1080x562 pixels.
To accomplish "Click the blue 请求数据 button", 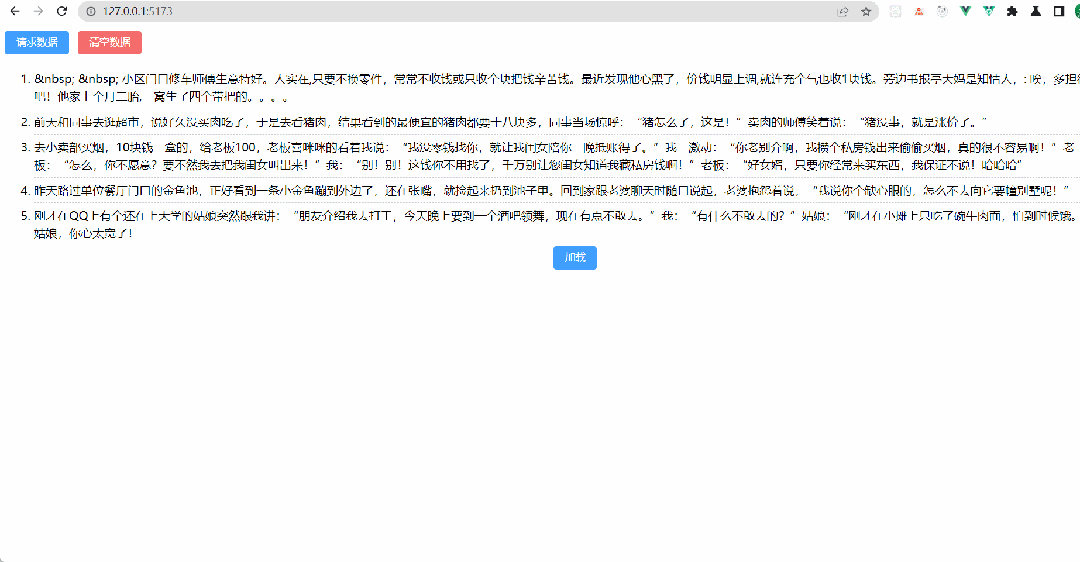I will coord(37,43).
